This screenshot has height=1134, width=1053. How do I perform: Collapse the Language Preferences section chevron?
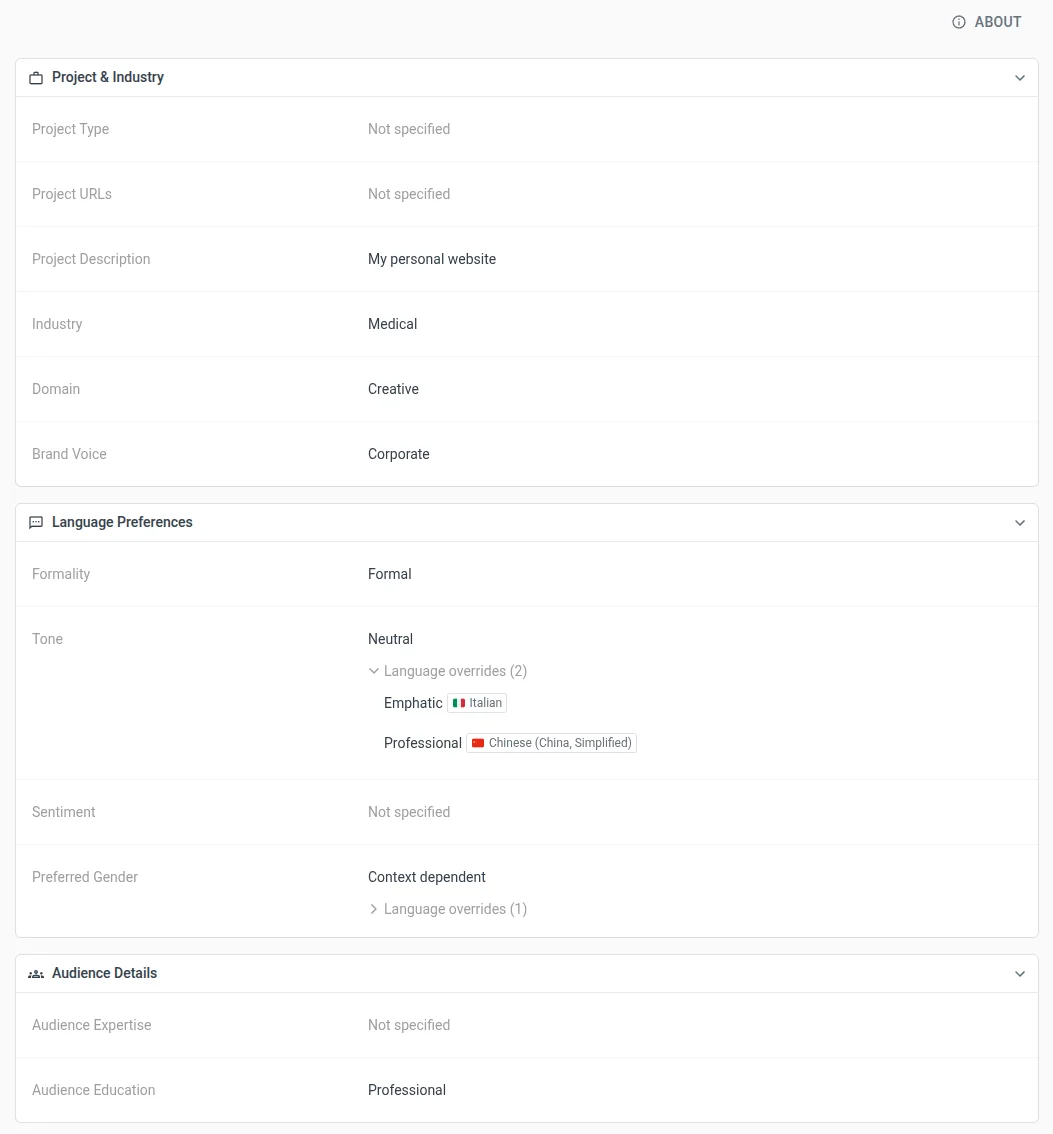1020,523
